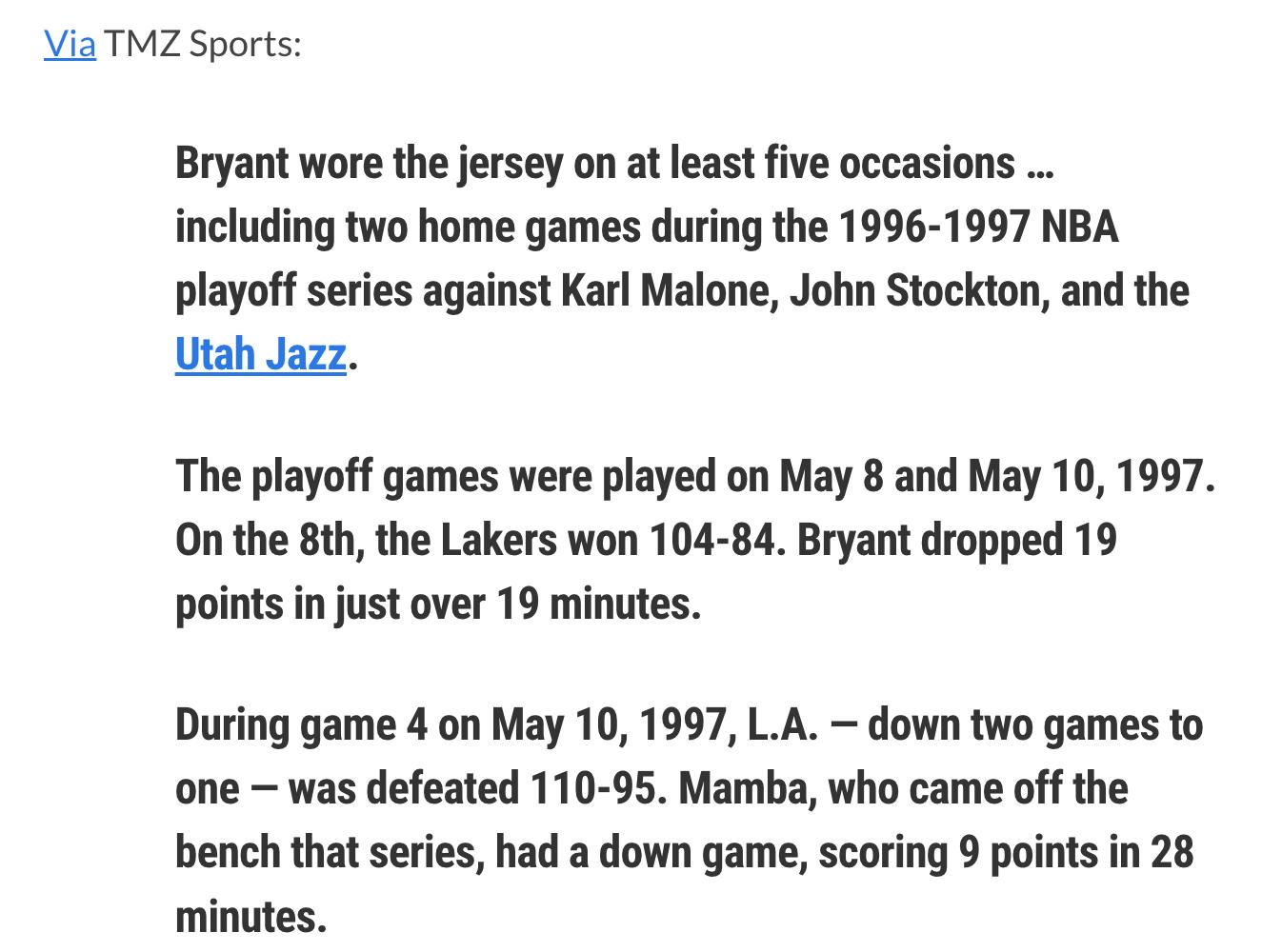The image size is (1282, 952).
Task: Click the phrase "On the 8th"
Action: pos(264,540)
